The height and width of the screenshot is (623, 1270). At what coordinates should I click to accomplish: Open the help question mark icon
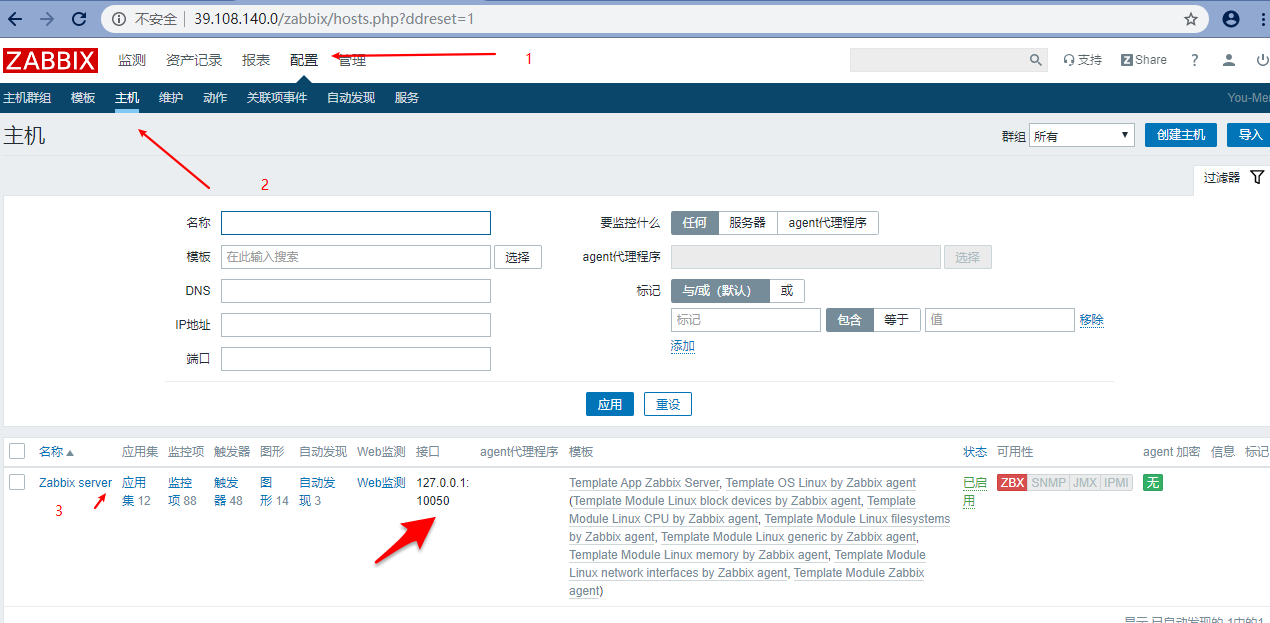pos(1194,60)
